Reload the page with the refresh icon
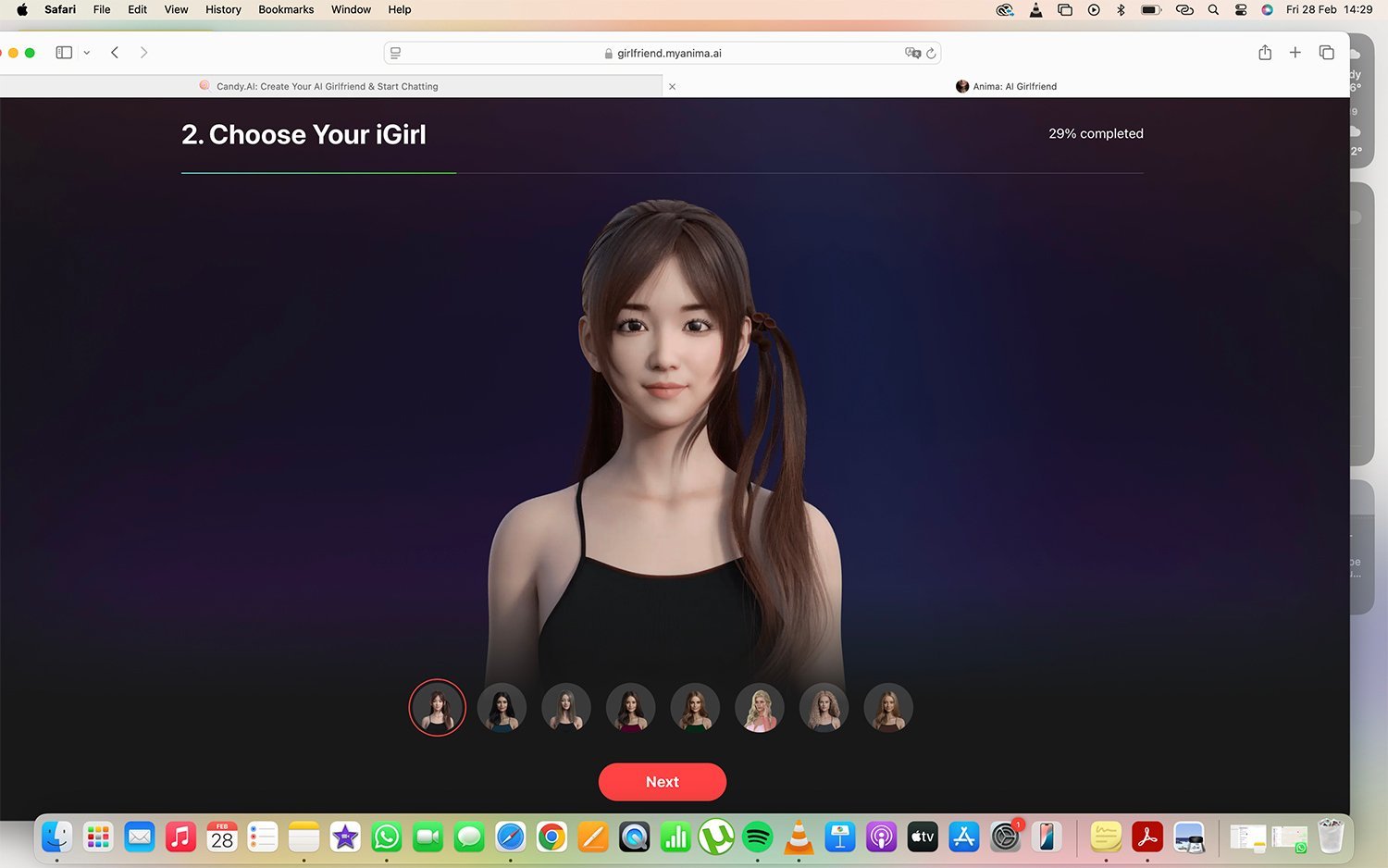The width and height of the screenshot is (1388, 868). [x=931, y=54]
